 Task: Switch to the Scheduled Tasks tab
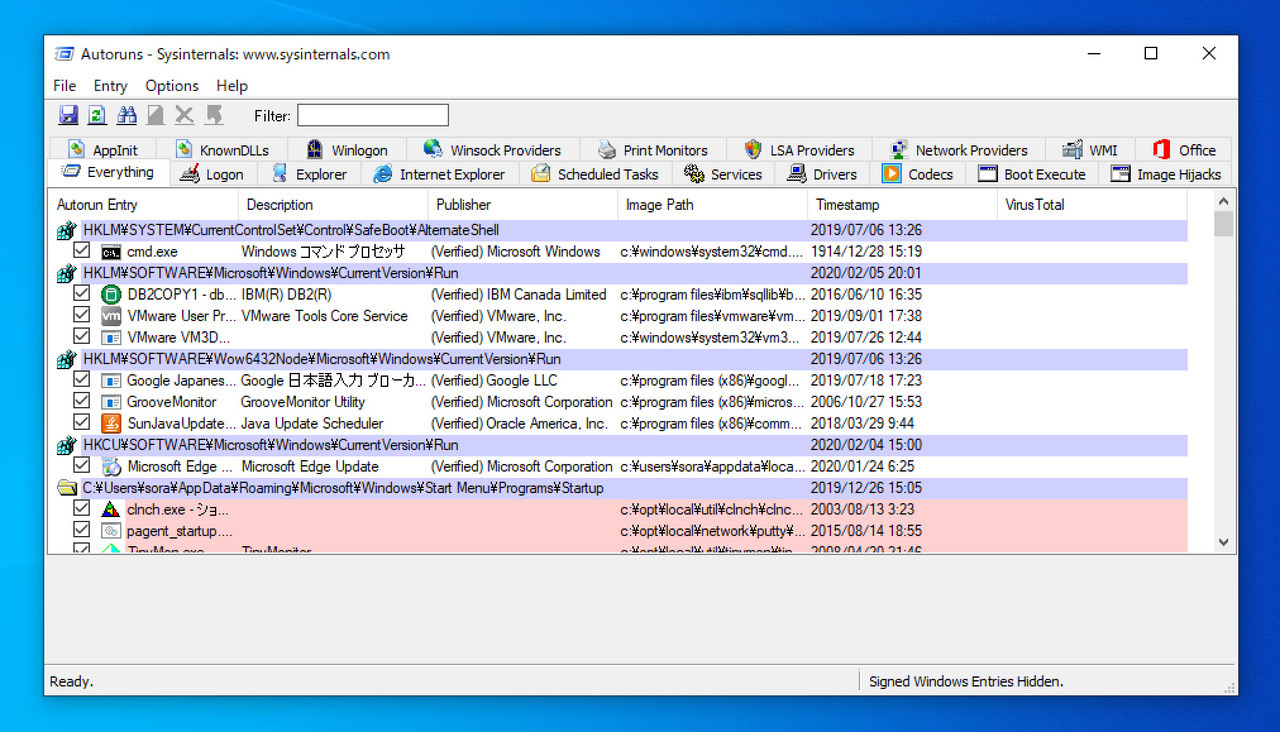tap(595, 174)
